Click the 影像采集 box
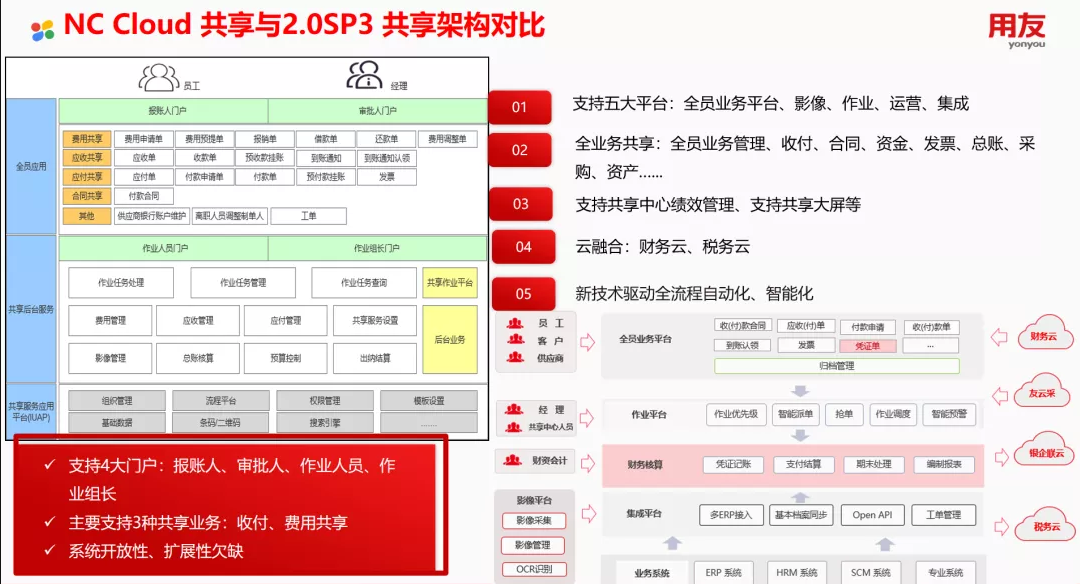Viewport: 1080px width, 584px height. [x=534, y=521]
